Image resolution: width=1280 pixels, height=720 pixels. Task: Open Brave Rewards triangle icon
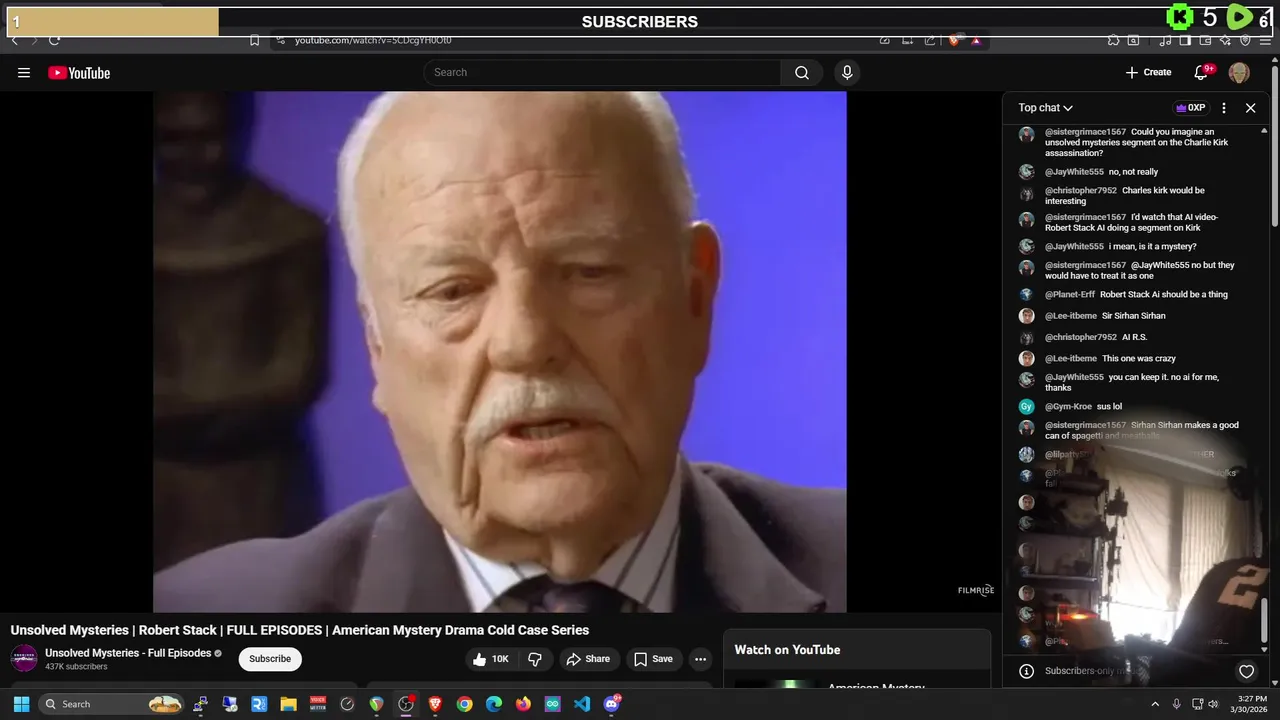(x=976, y=41)
